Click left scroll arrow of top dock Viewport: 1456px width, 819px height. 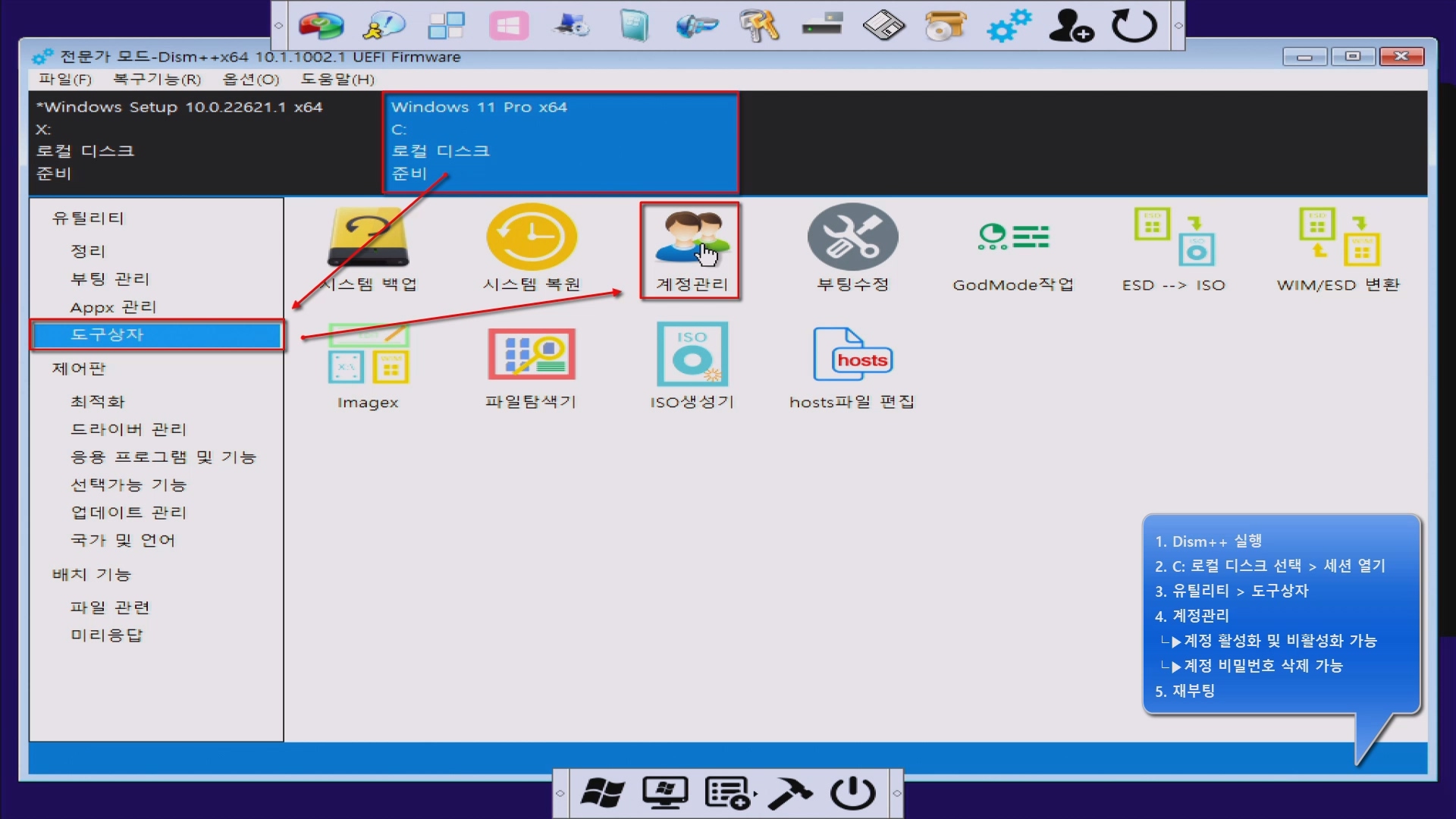[x=278, y=26]
